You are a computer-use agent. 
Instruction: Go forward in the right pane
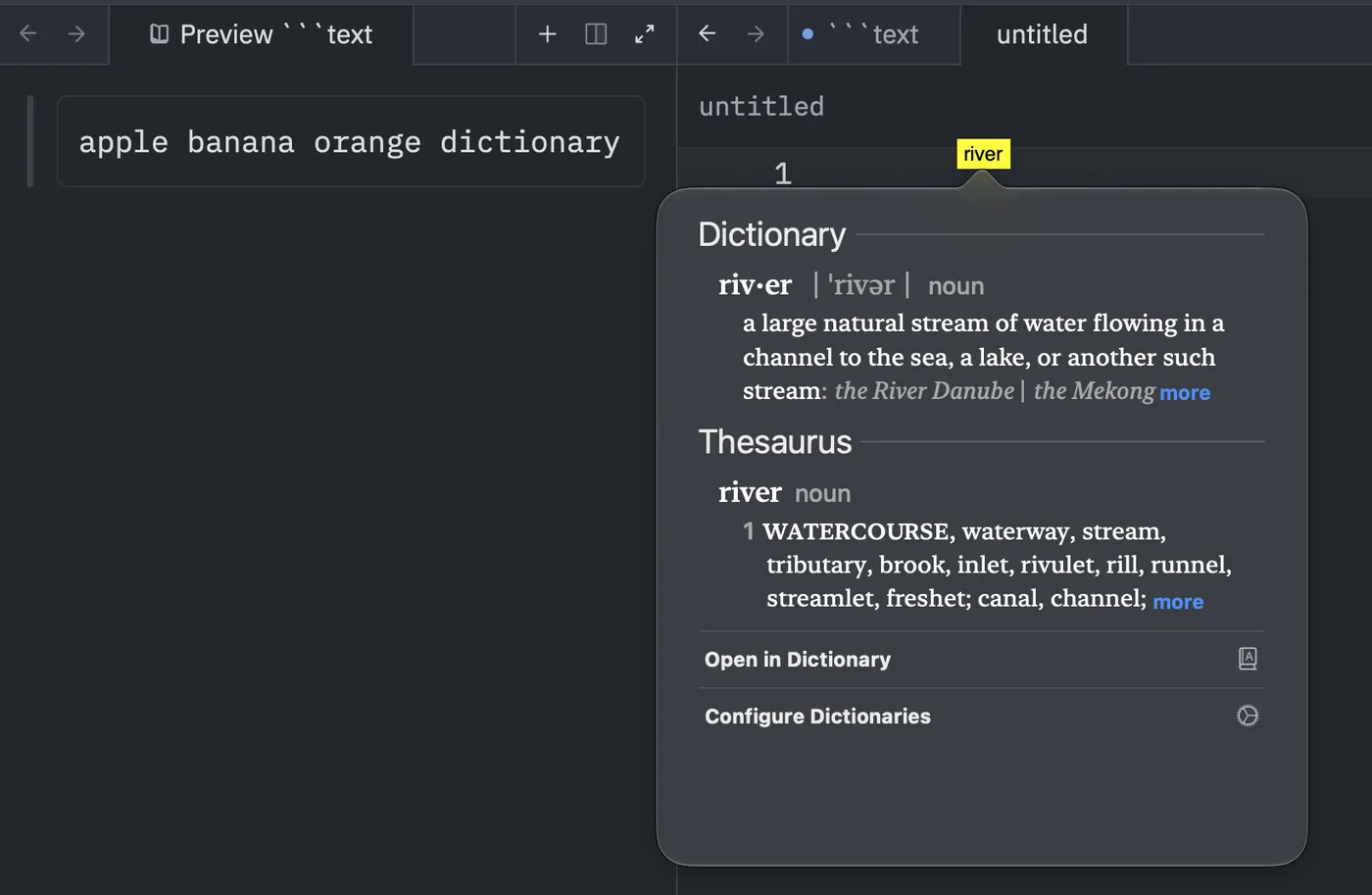coord(756,34)
